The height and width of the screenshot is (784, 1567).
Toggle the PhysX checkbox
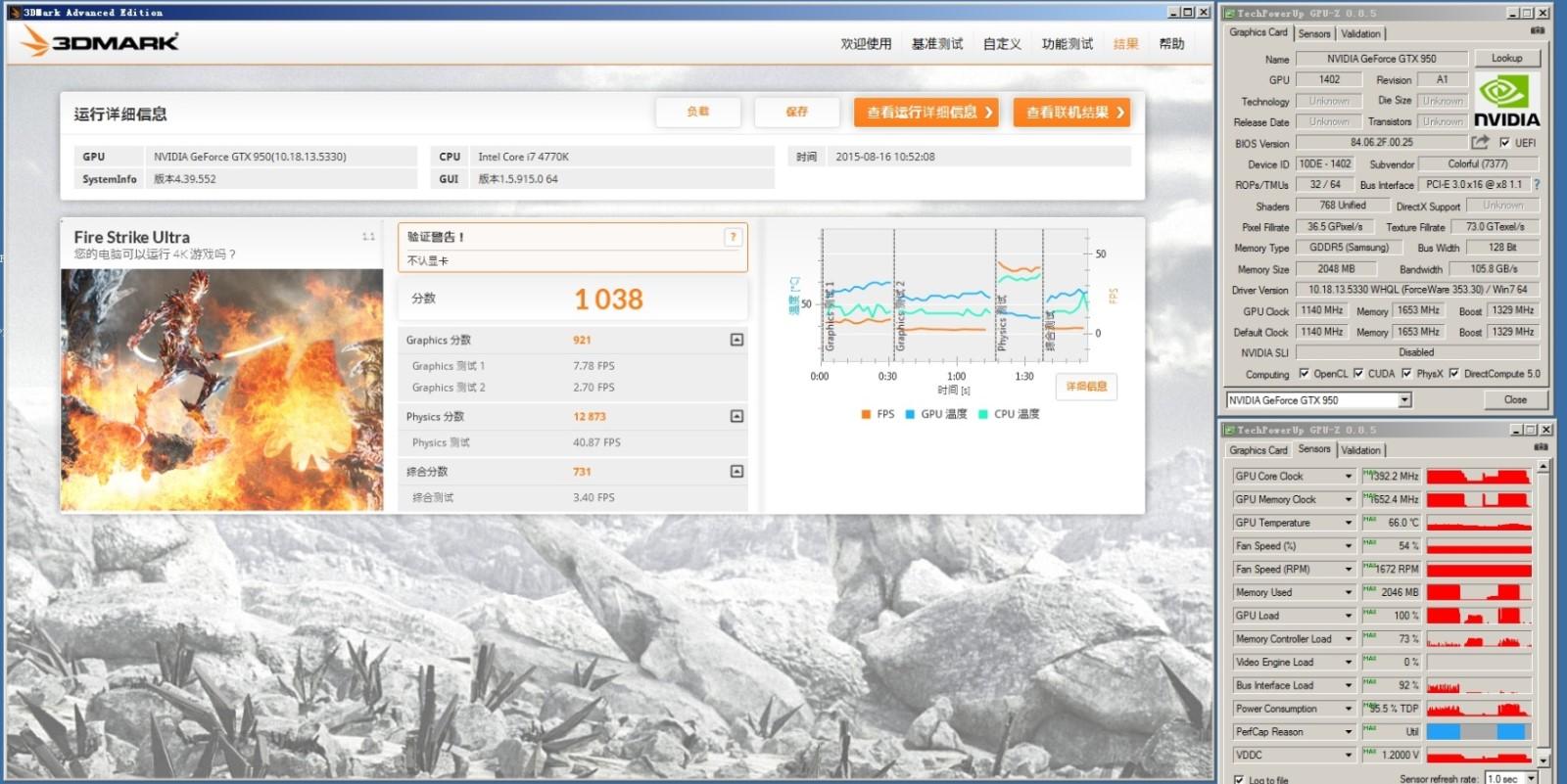(x=1406, y=373)
